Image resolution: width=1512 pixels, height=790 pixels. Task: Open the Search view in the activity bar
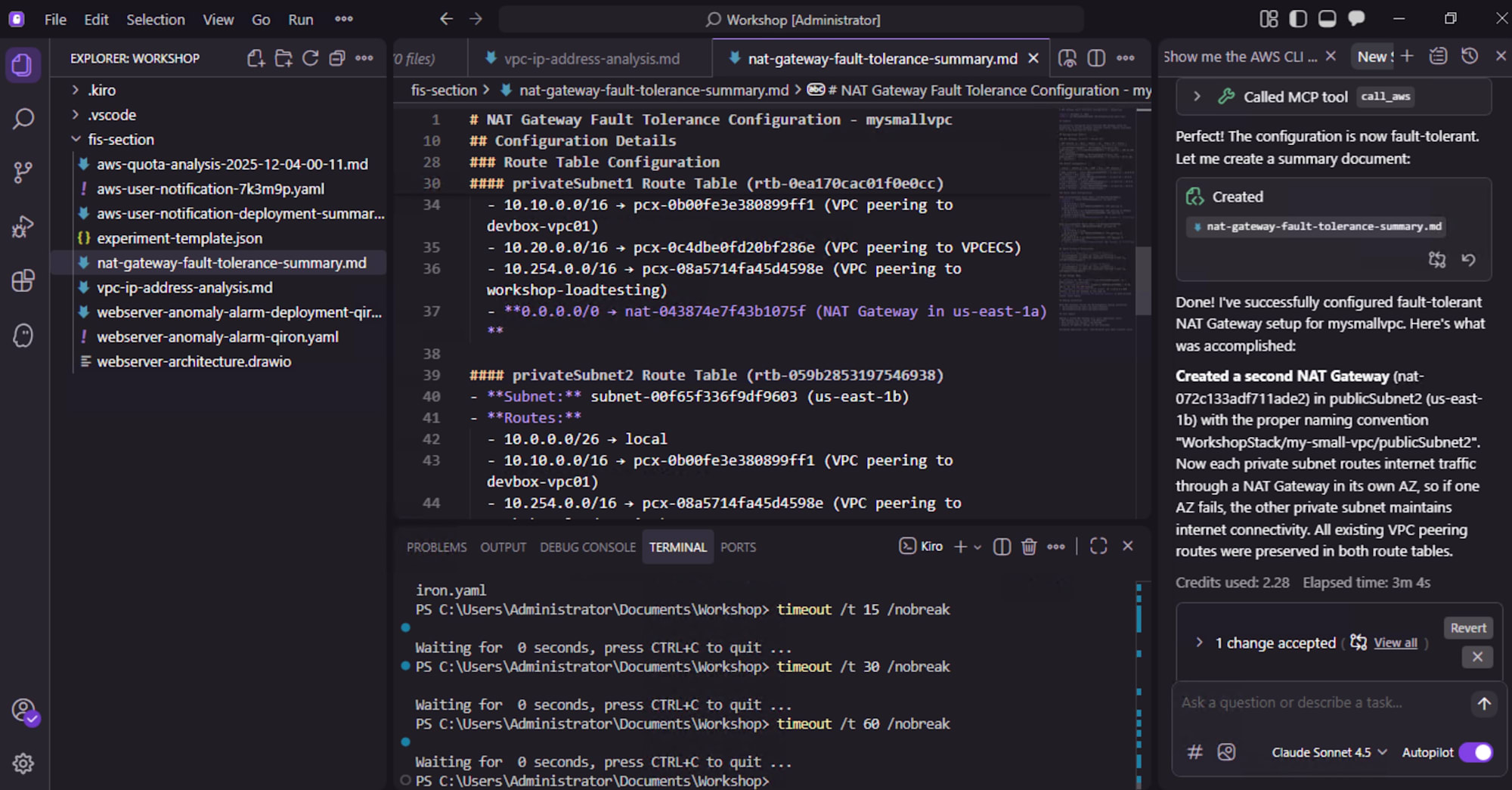tap(23, 119)
